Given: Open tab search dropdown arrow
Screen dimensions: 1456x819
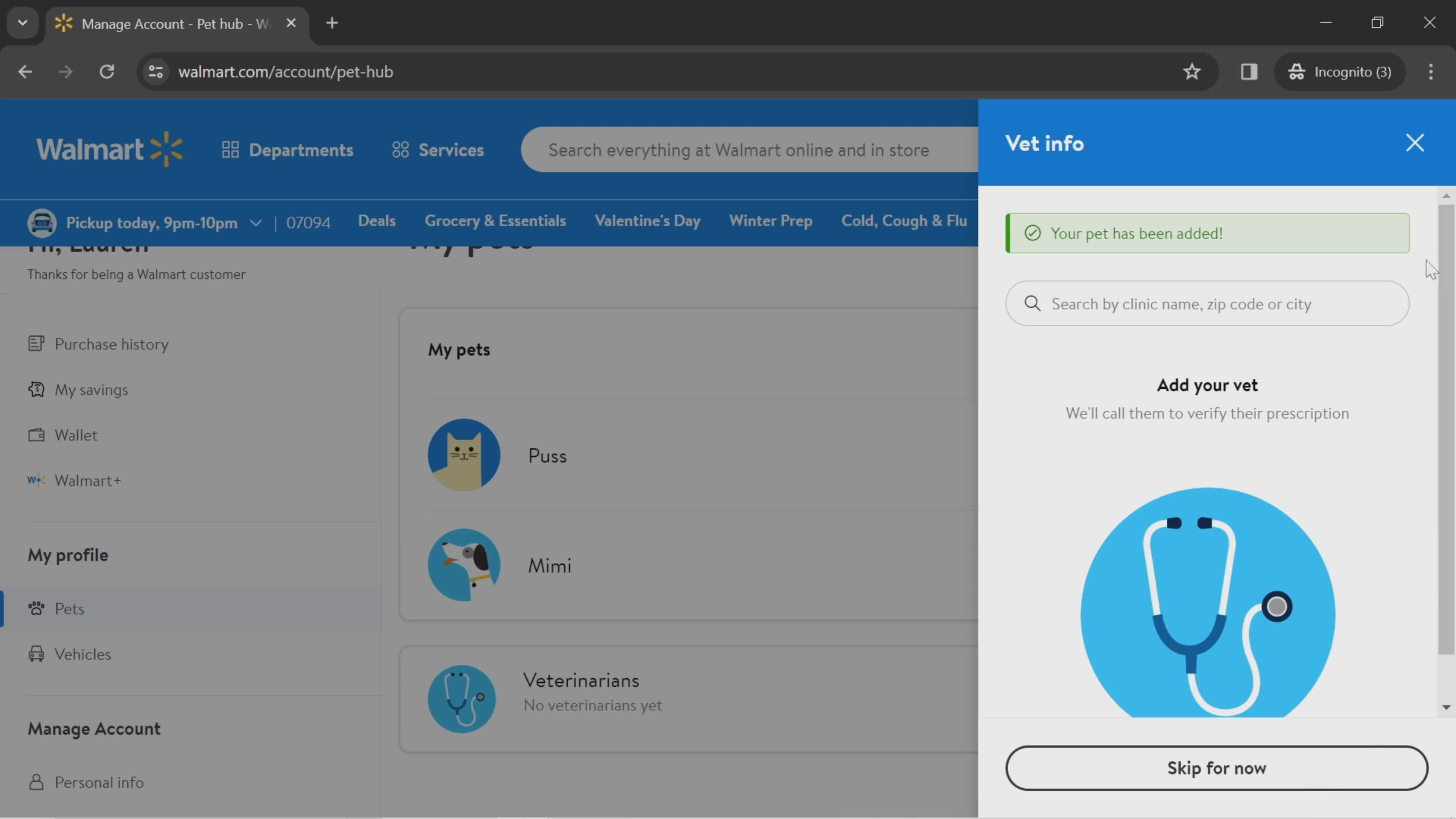Looking at the screenshot, I should 23,23.
